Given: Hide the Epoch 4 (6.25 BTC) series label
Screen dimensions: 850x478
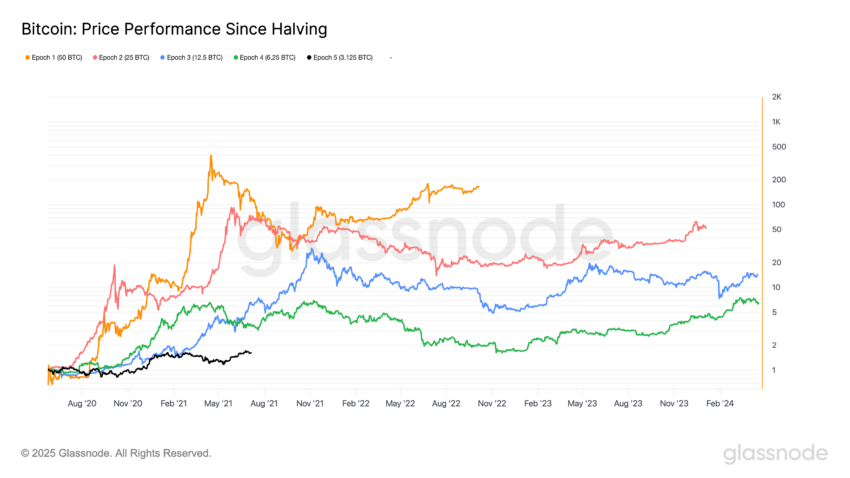Looking at the screenshot, I should click(x=268, y=58).
